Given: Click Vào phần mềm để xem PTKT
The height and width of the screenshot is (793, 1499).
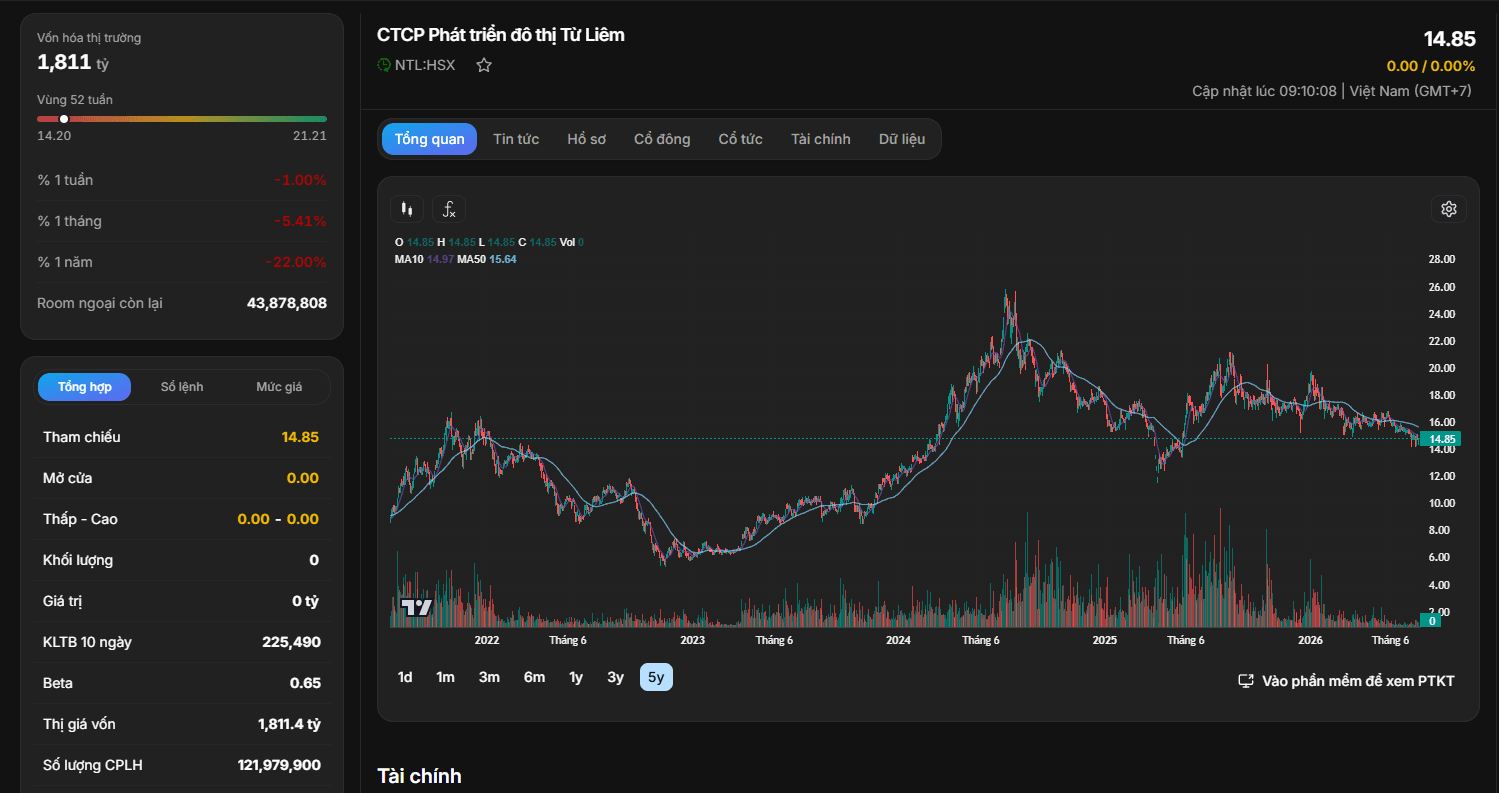Looking at the screenshot, I should [x=1358, y=681].
